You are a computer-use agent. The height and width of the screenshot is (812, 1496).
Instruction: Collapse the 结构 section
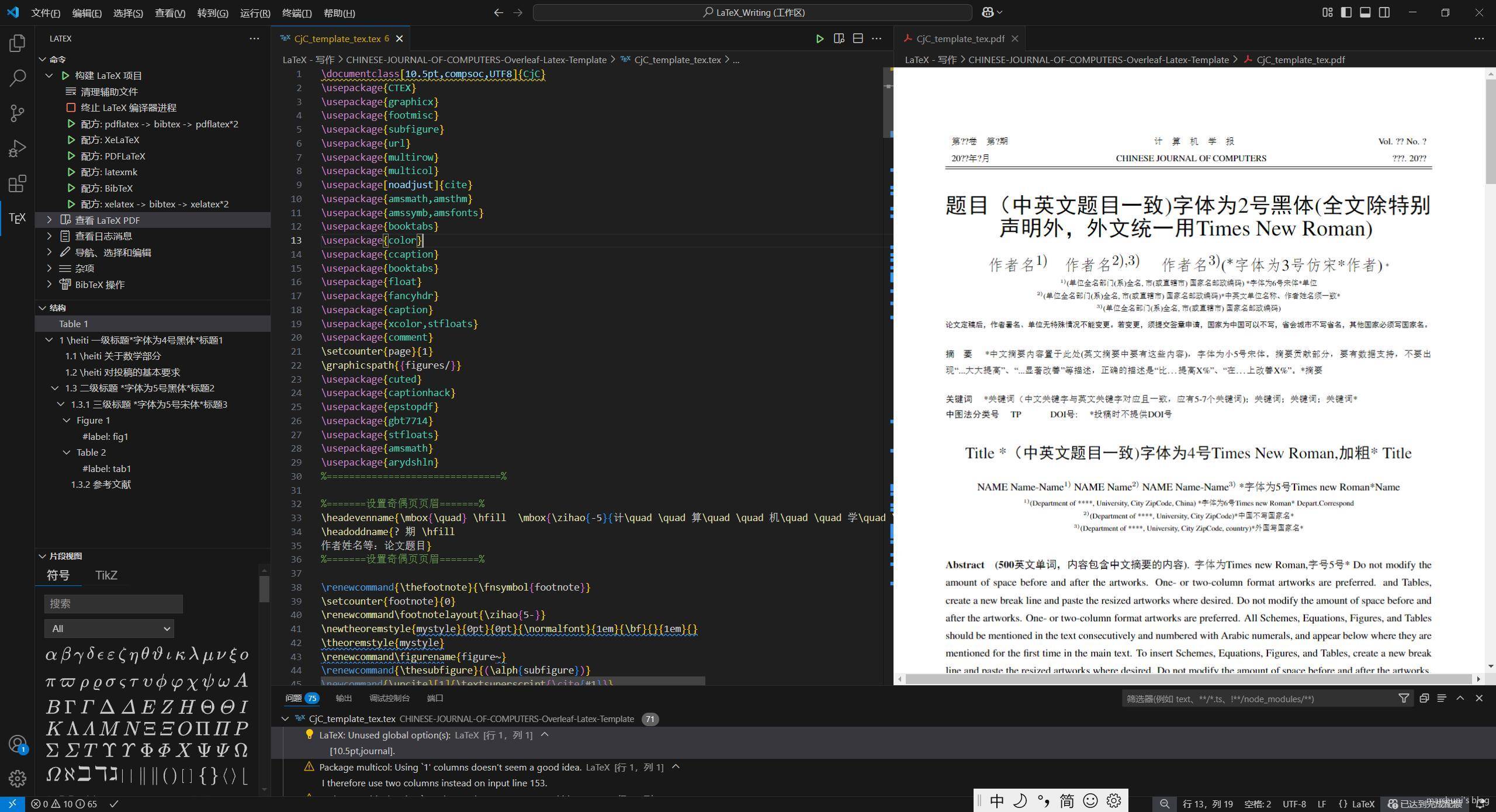click(43, 308)
